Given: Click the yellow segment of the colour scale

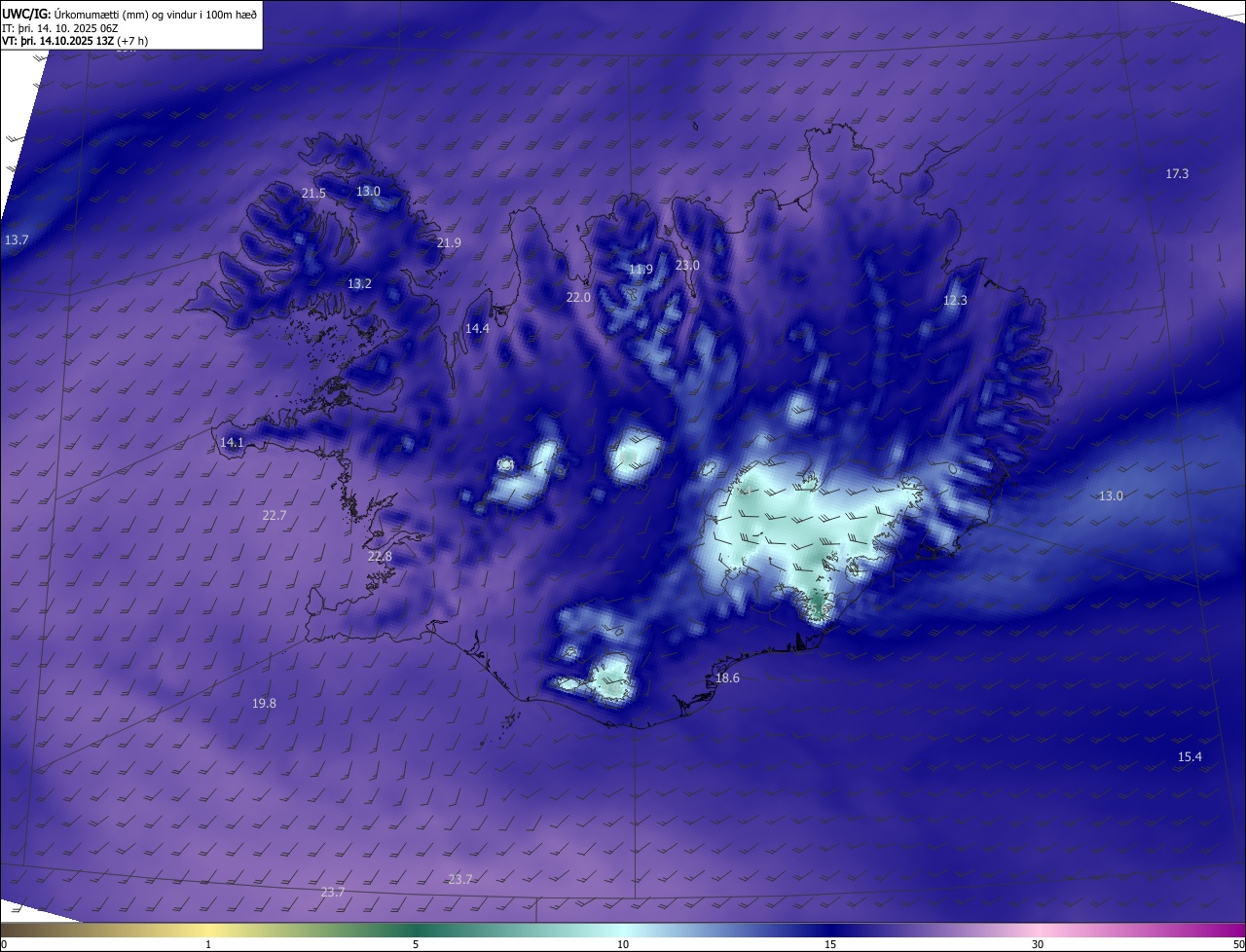Looking at the screenshot, I should pyautogui.click(x=208, y=930).
